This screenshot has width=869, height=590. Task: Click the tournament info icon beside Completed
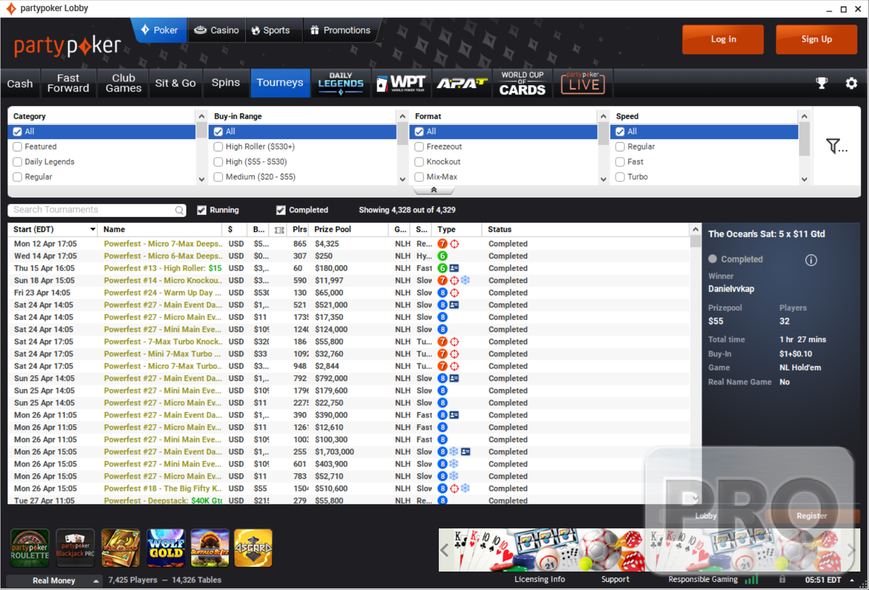coord(811,260)
